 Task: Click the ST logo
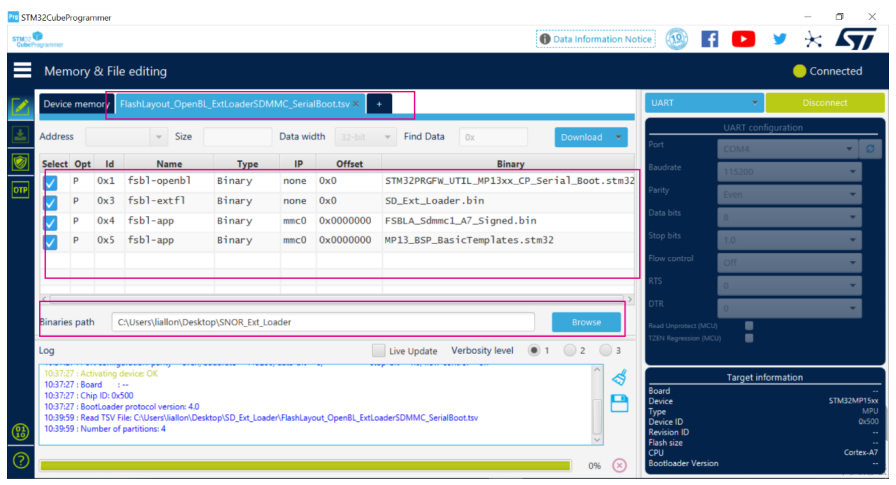pos(855,39)
